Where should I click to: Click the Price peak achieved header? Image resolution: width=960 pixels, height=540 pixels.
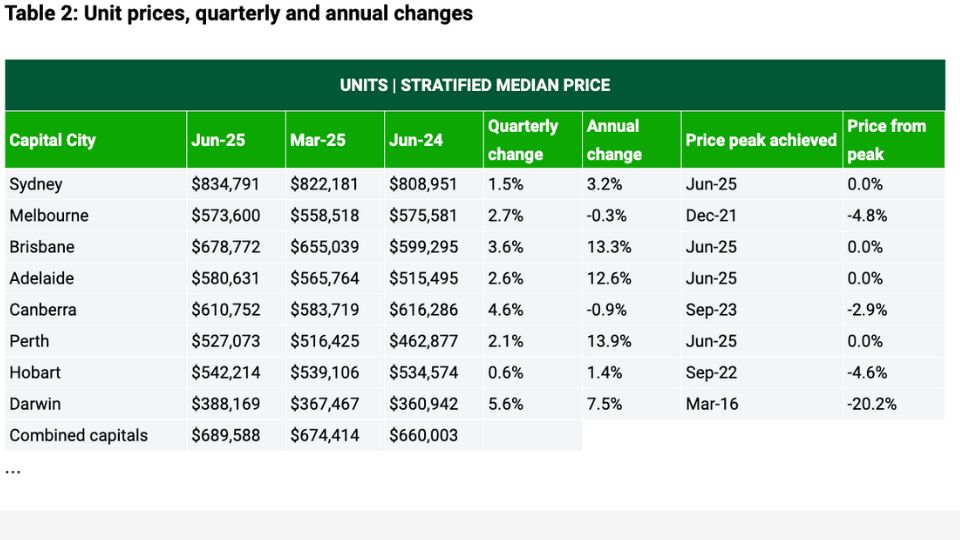click(x=760, y=140)
